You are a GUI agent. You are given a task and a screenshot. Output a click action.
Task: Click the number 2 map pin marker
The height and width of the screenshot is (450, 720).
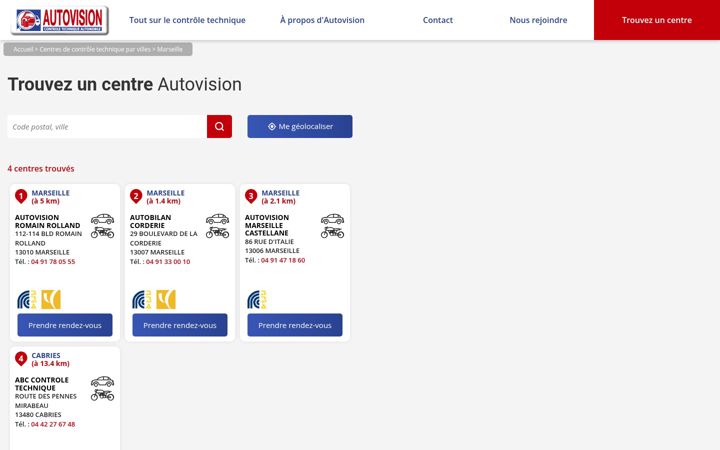pyautogui.click(x=136, y=197)
